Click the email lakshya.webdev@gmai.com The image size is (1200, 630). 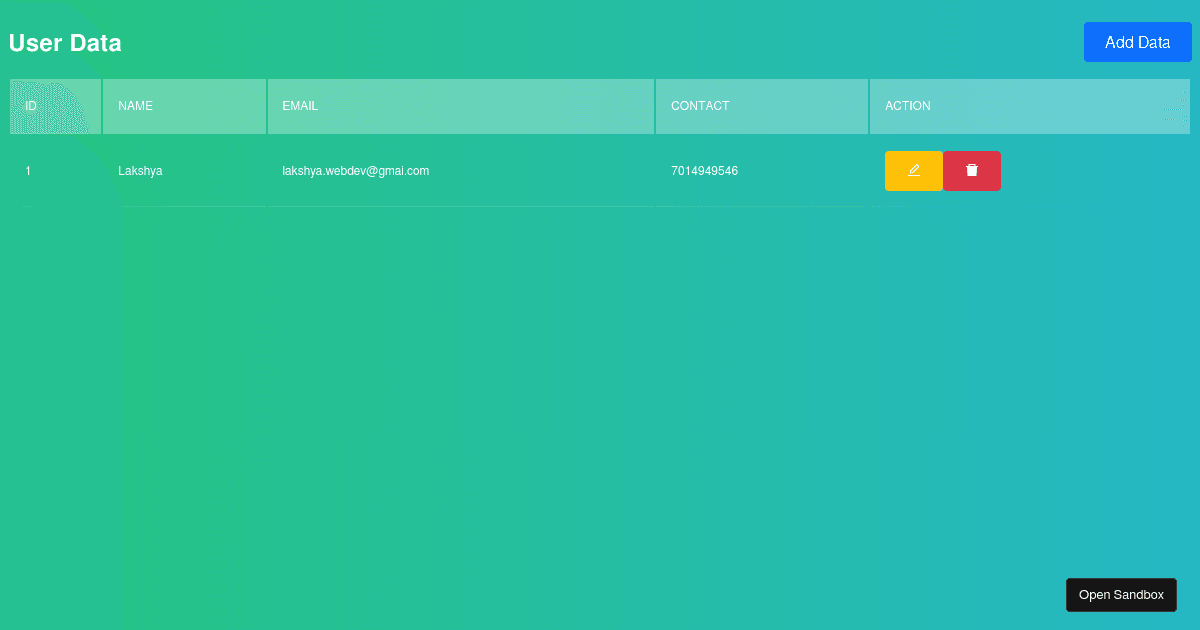click(356, 171)
